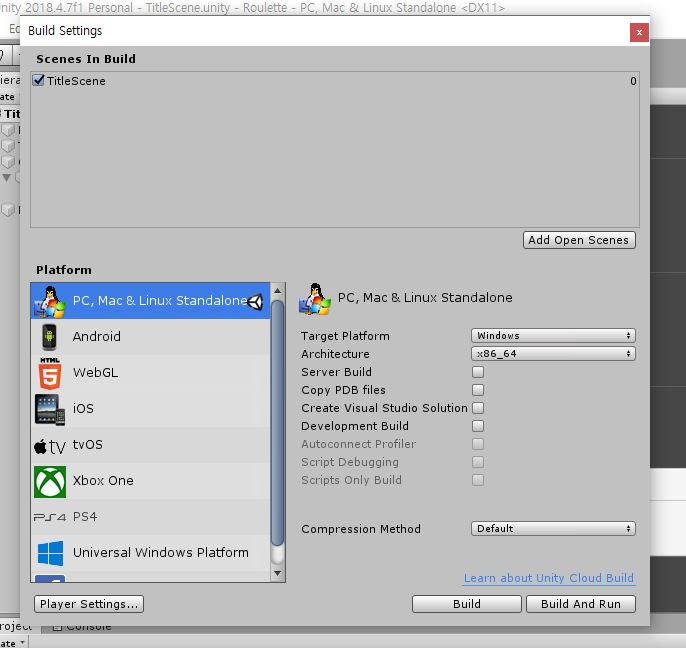Select the iOS platform row

pos(150,409)
